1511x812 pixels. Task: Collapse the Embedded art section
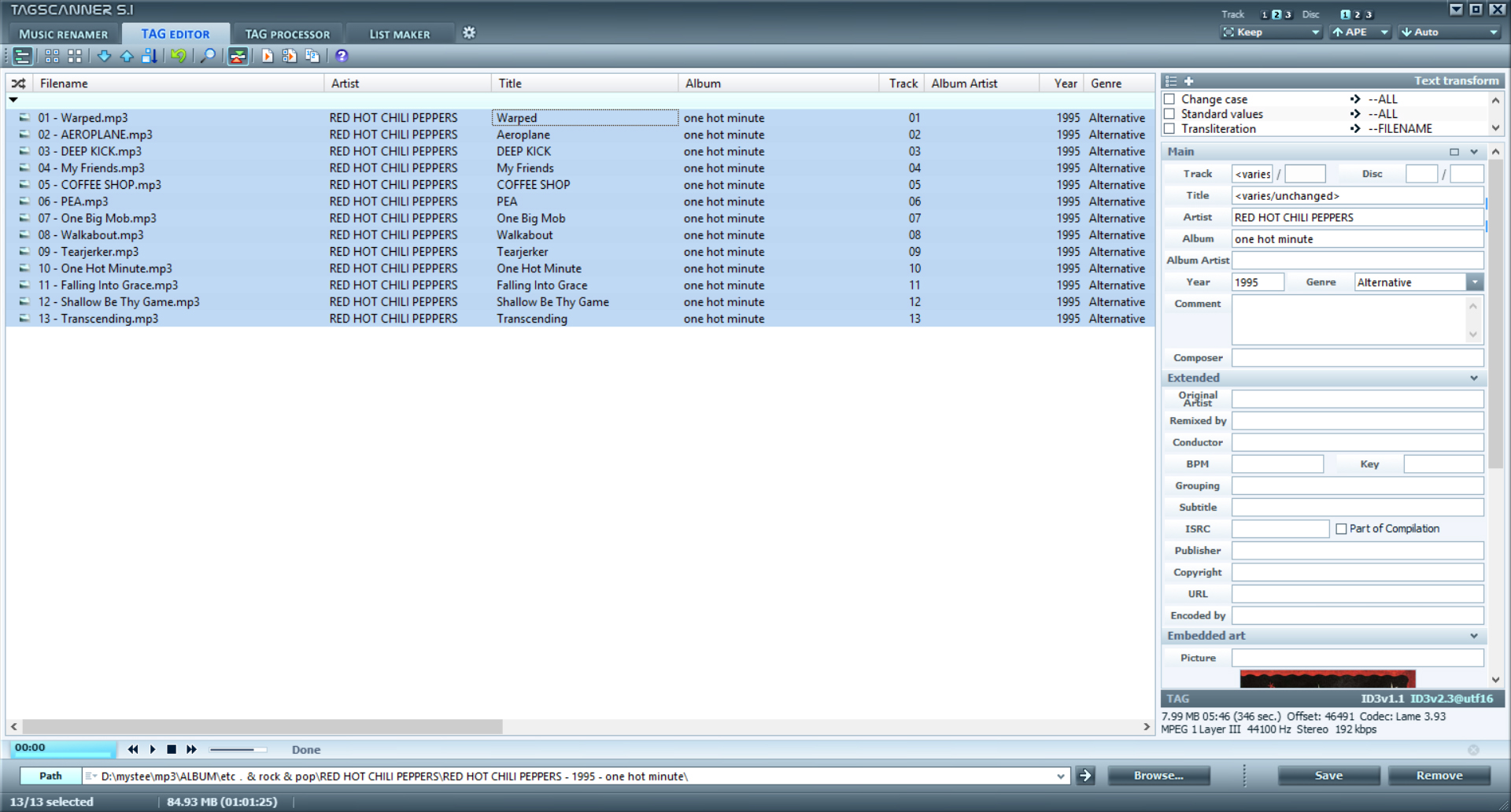click(x=1473, y=636)
